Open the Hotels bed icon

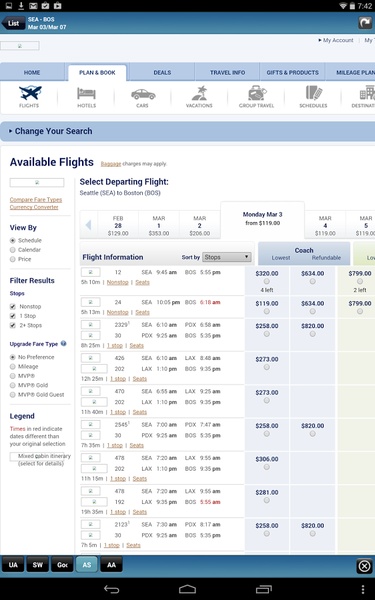coord(86,93)
